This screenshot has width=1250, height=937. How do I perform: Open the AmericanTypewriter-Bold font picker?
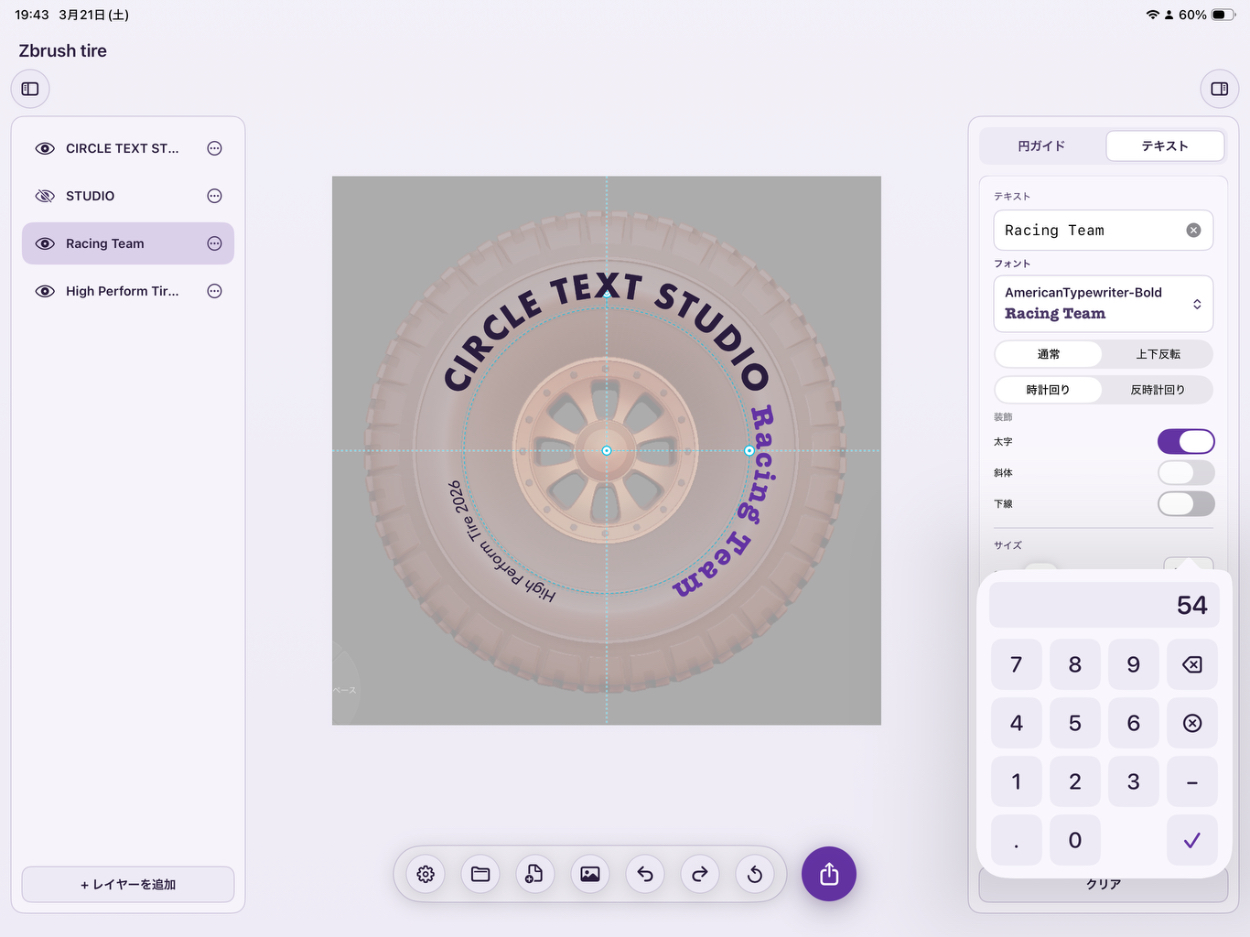[x=1103, y=303]
